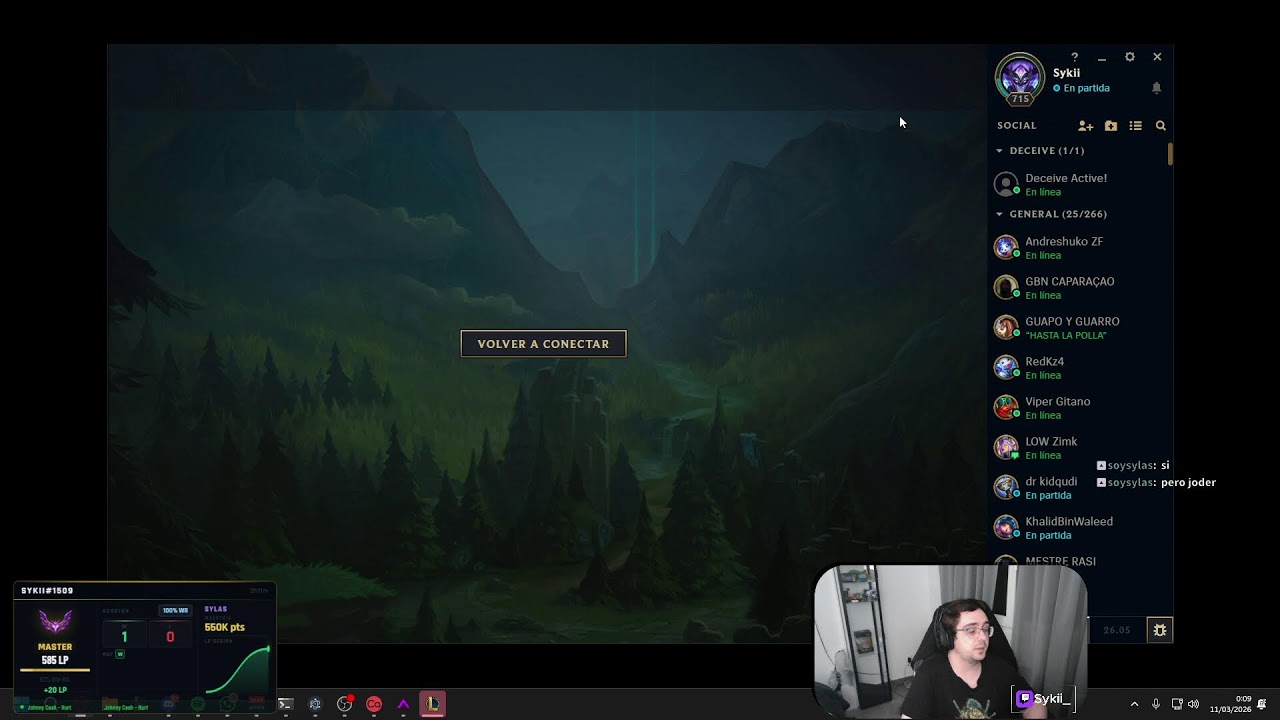
Task: Open the taskbar icon with red notification badge
Action: point(345,704)
